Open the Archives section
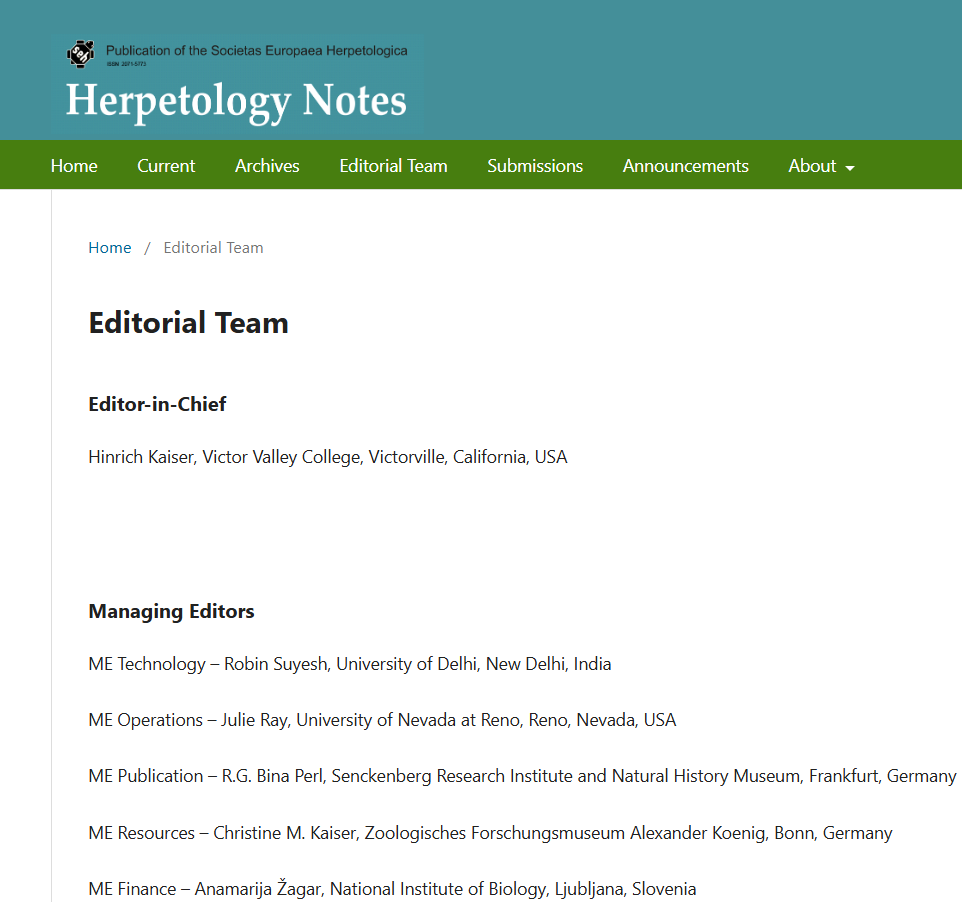Screen dimensions: 962x902 coord(266,165)
